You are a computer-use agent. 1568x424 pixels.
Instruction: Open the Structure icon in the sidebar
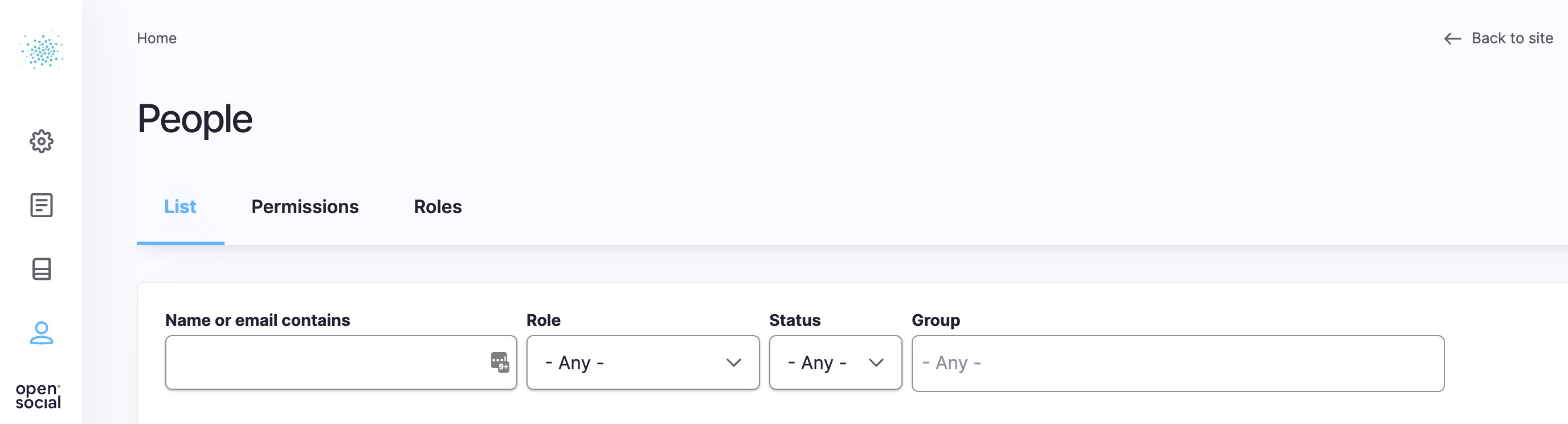[40, 268]
